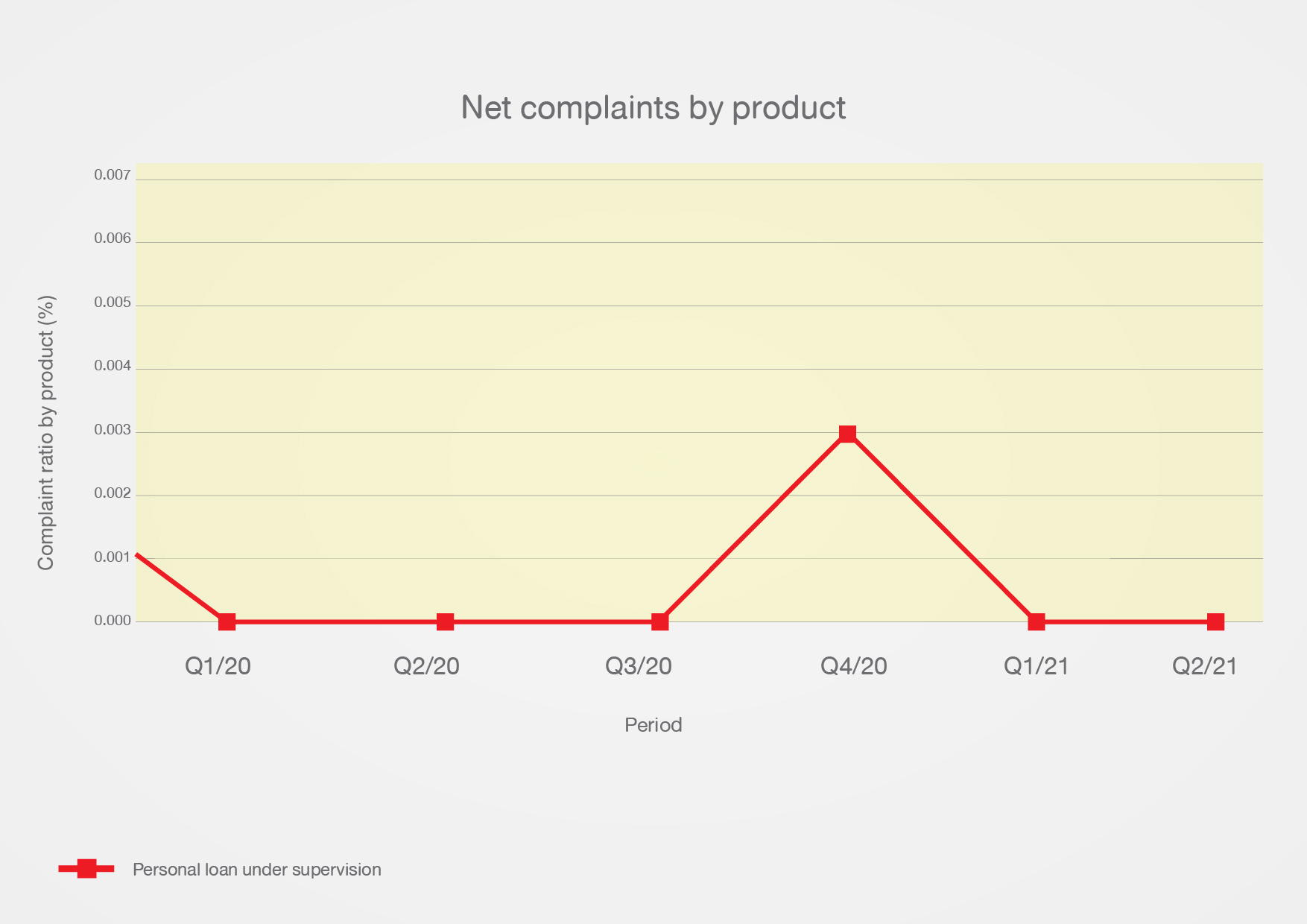Click the 0.003 y-axis tick label
1307x924 pixels.
tap(113, 430)
